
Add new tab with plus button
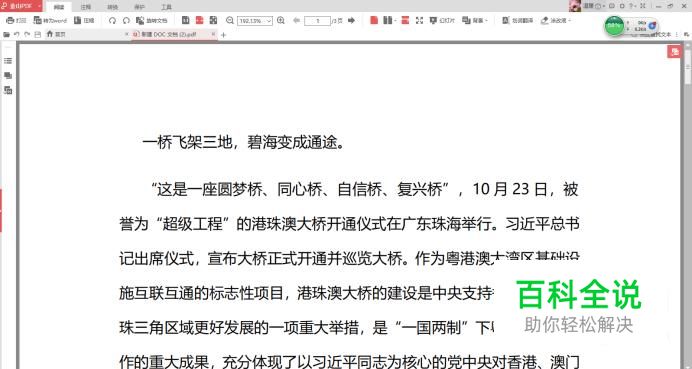coord(223,35)
